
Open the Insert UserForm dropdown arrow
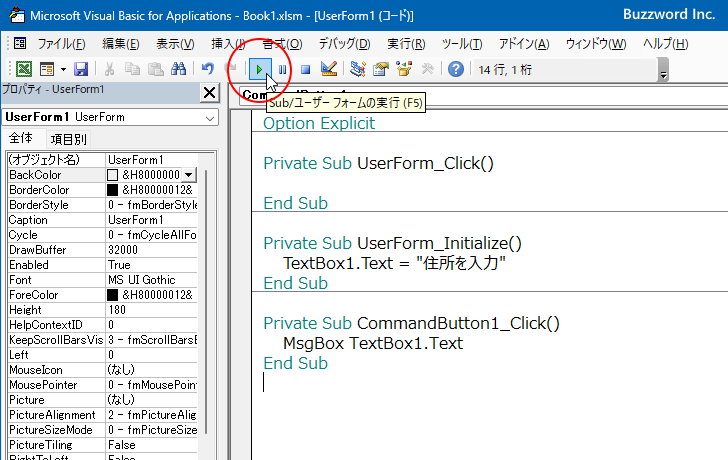[x=64, y=70]
